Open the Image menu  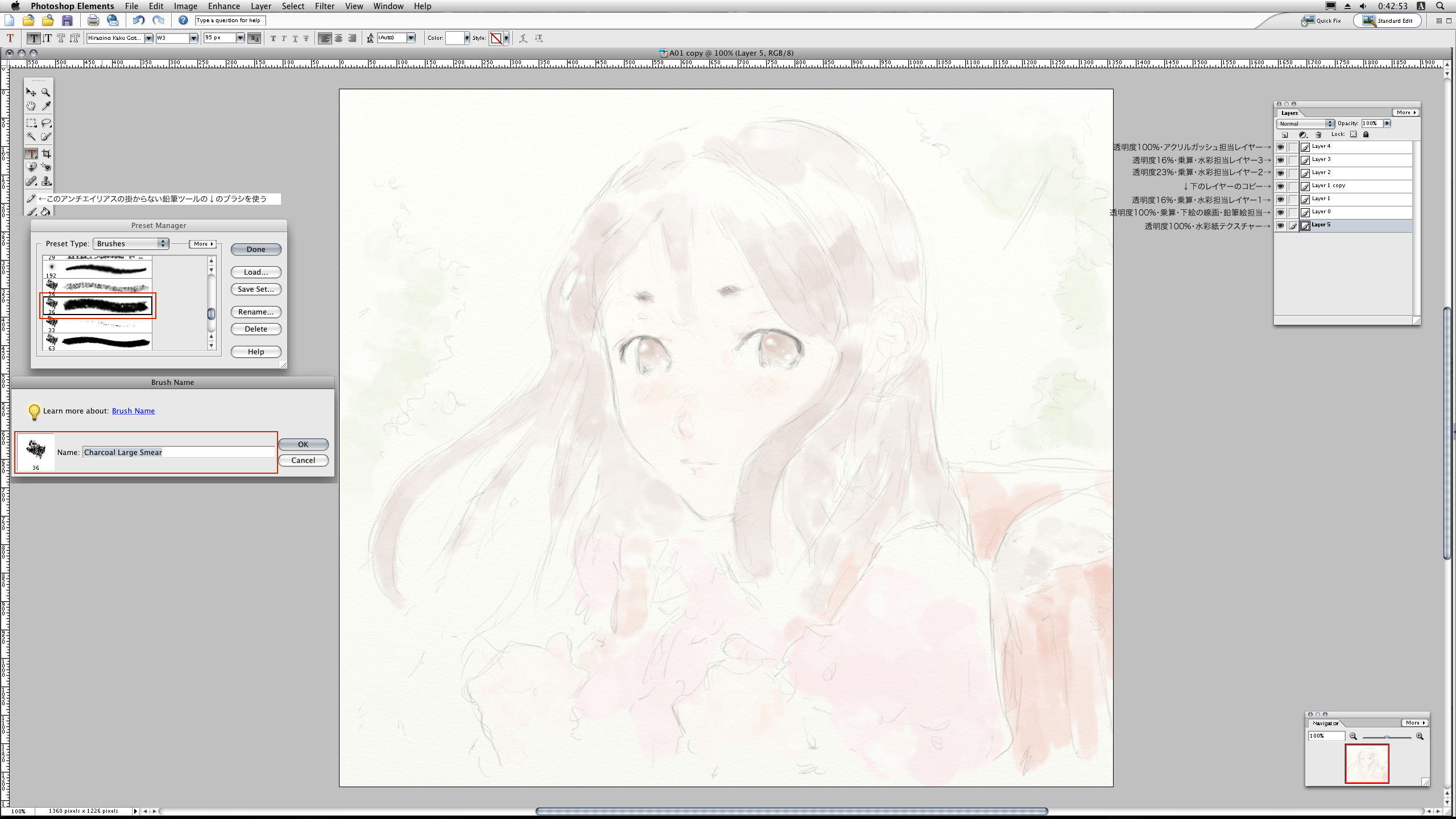pos(185,6)
